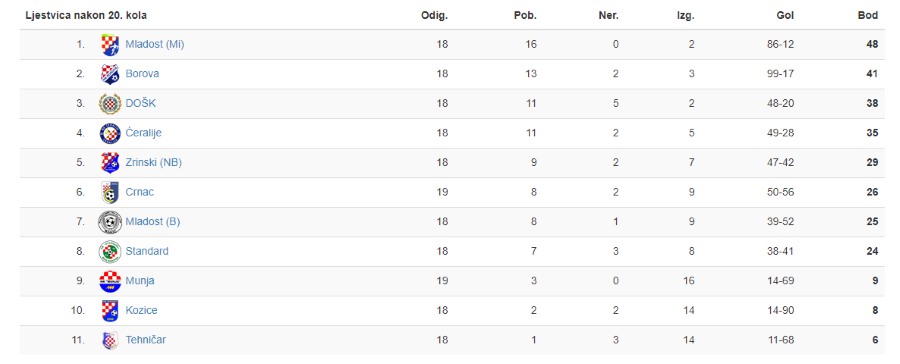Click the Bod column header
Viewport: 900px width, 364px height.
pyautogui.click(x=868, y=16)
